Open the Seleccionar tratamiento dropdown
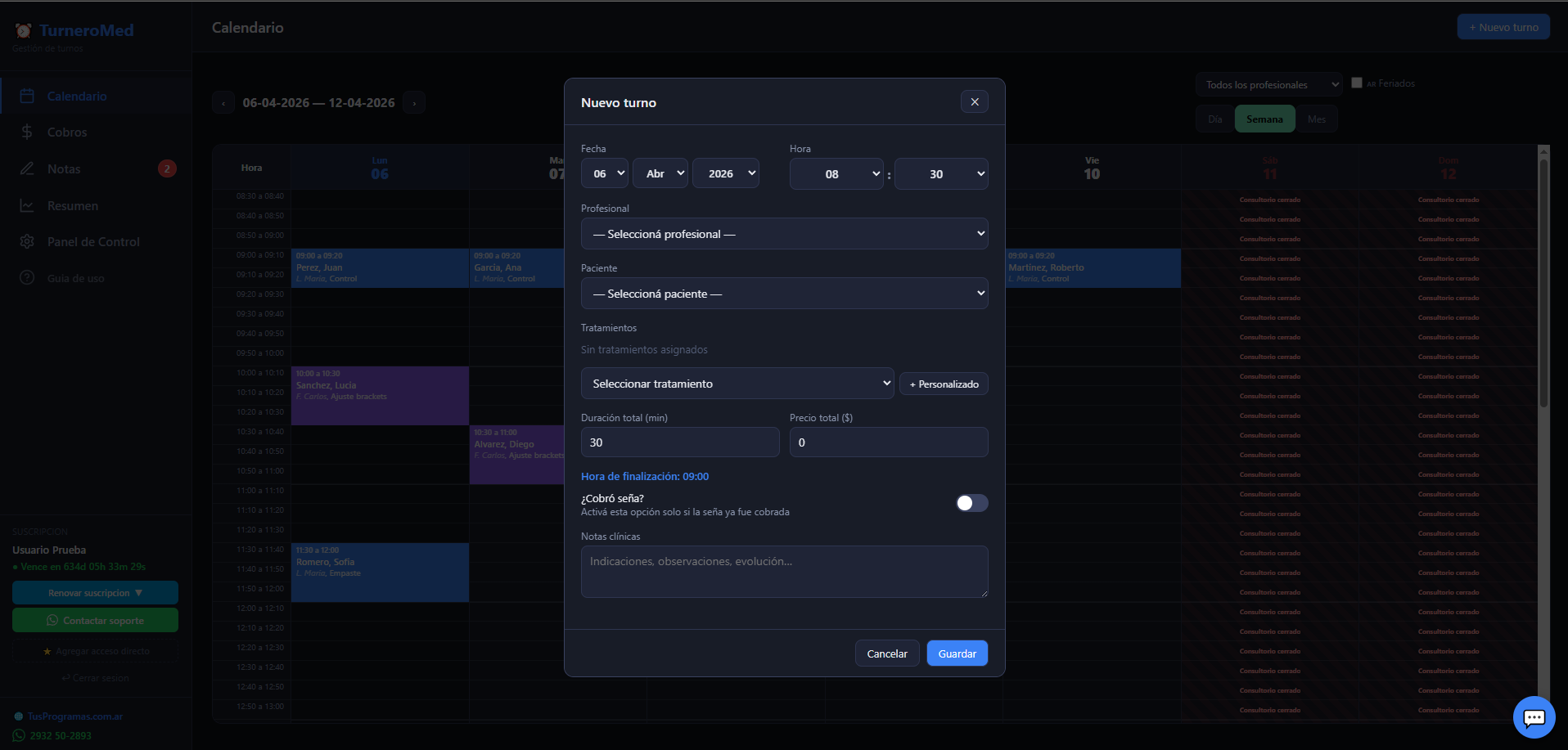 [737, 384]
